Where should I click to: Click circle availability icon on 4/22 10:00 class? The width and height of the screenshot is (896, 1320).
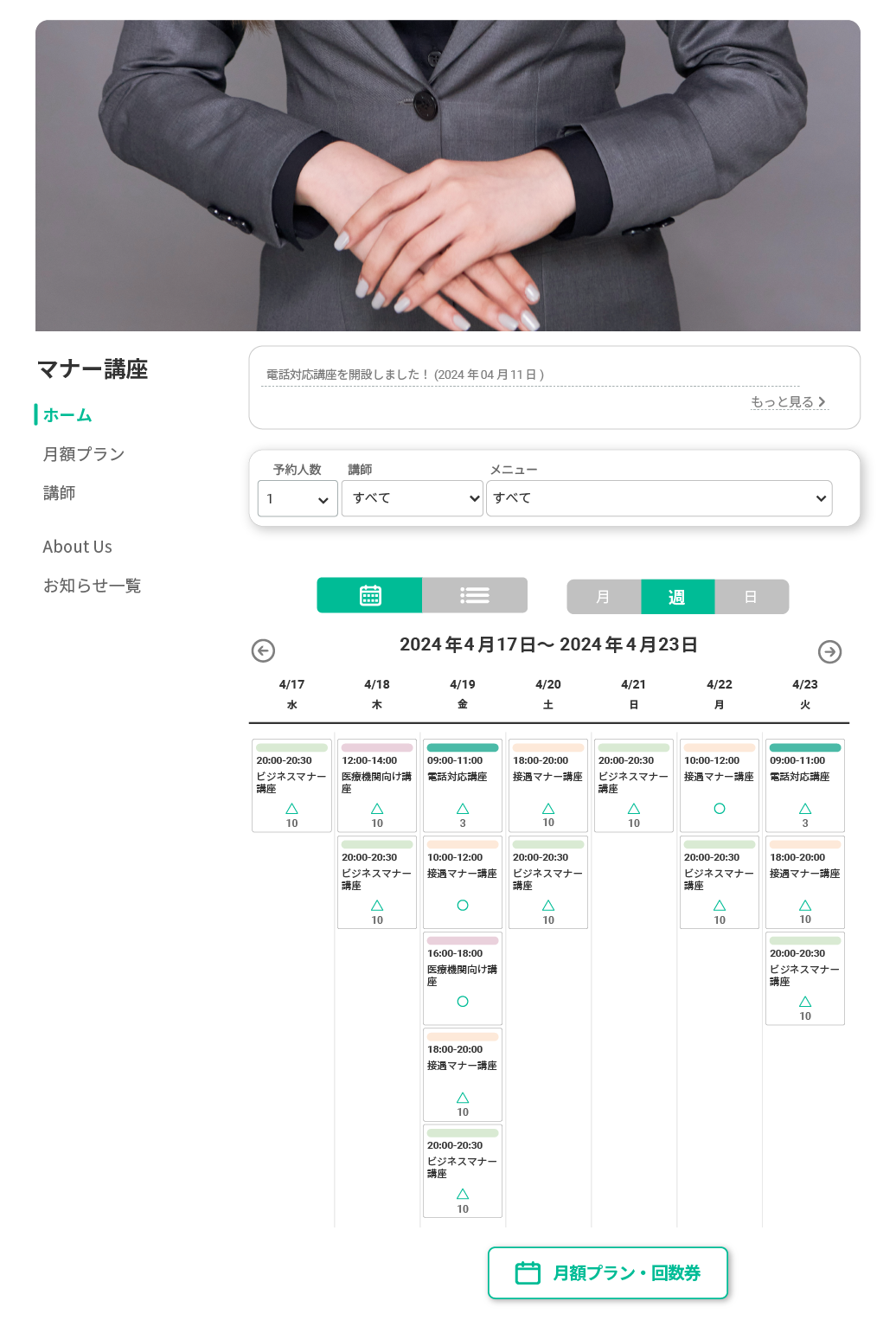click(720, 809)
